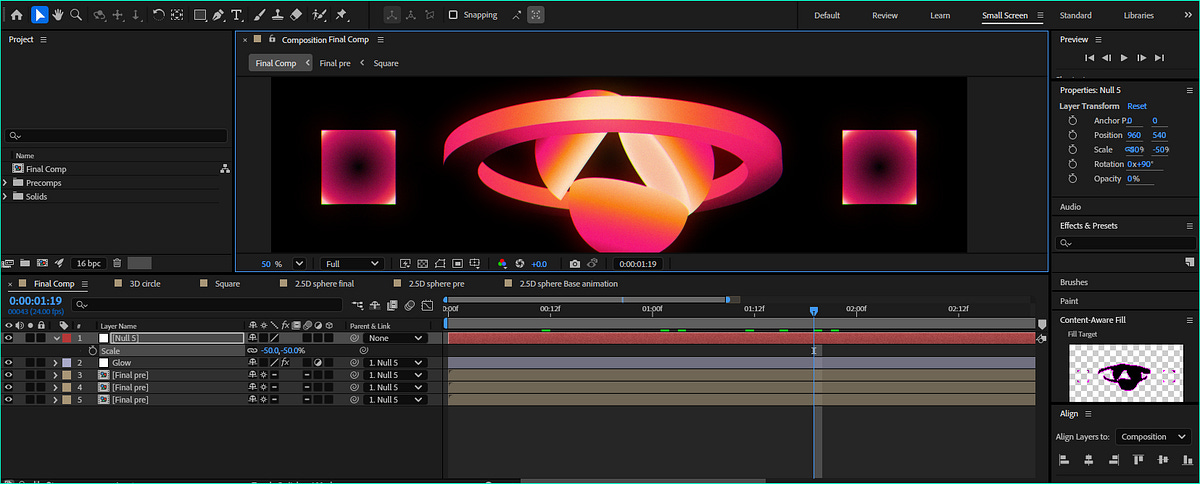Collapse the Null 5 layer properties
This screenshot has width=1200, height=484.
coord(57,339)
